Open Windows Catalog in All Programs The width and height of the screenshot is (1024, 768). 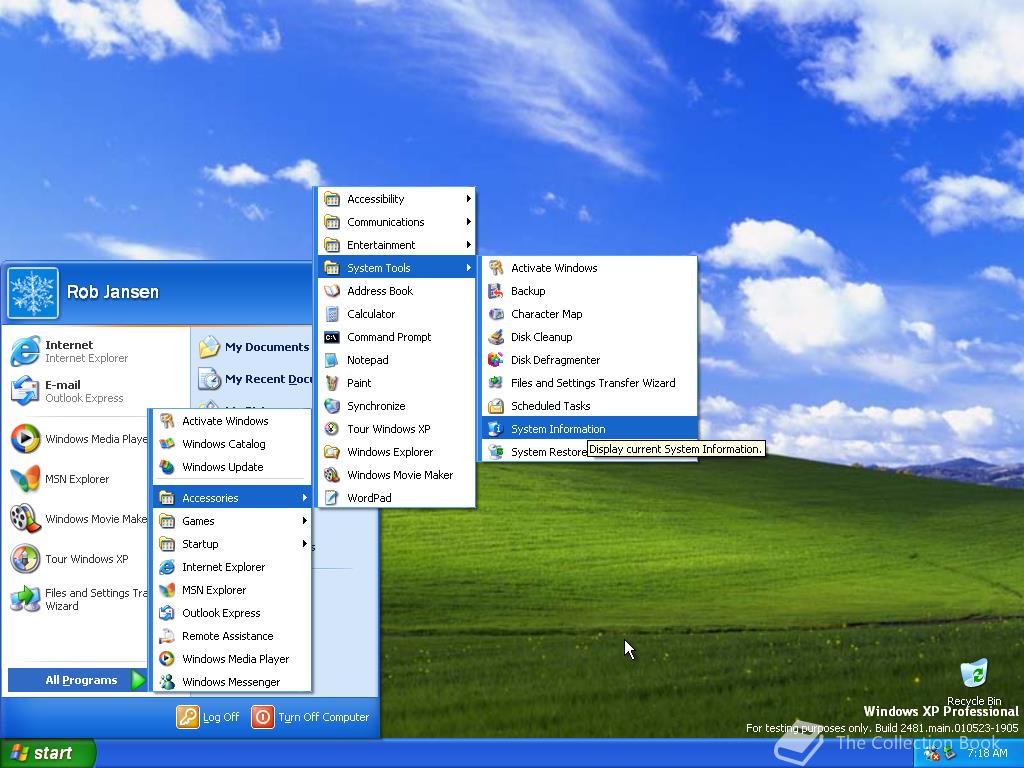(x=232, y=444)
